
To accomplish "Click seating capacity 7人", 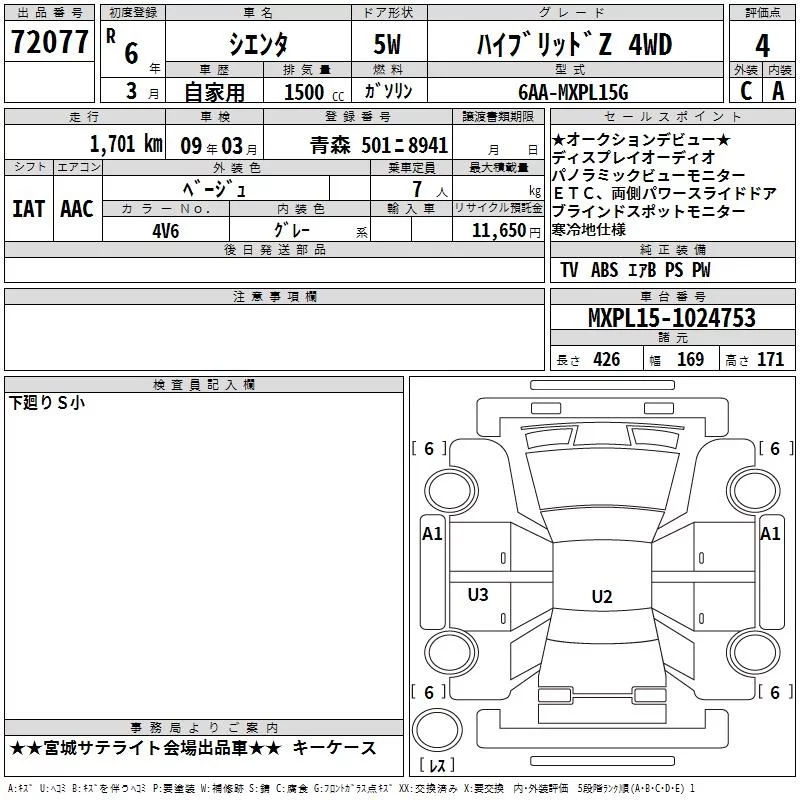I will 429,189.
